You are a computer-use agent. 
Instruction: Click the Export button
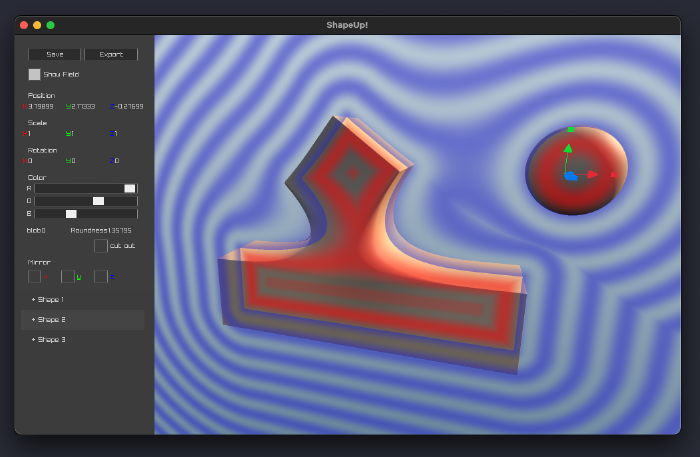111,54
